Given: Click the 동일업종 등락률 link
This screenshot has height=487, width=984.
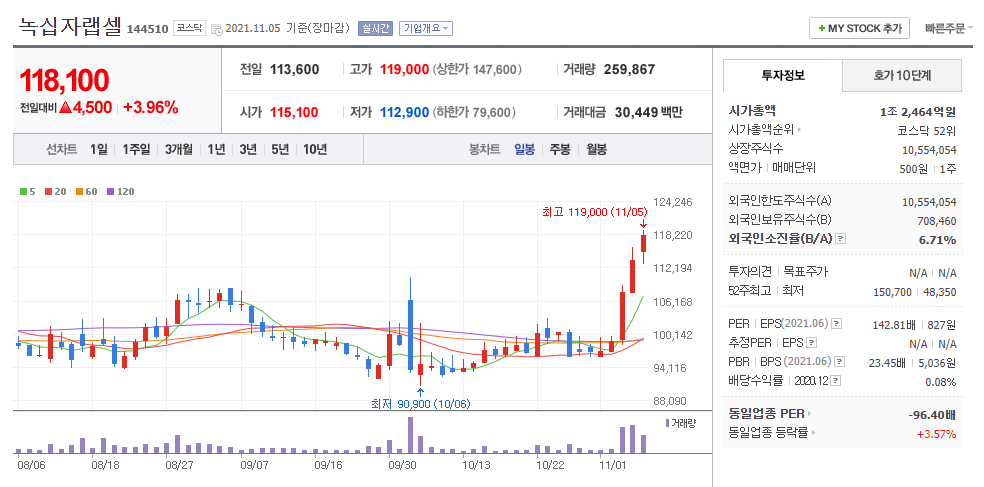Looking at the screenshot, I should (x=768, y=433).
